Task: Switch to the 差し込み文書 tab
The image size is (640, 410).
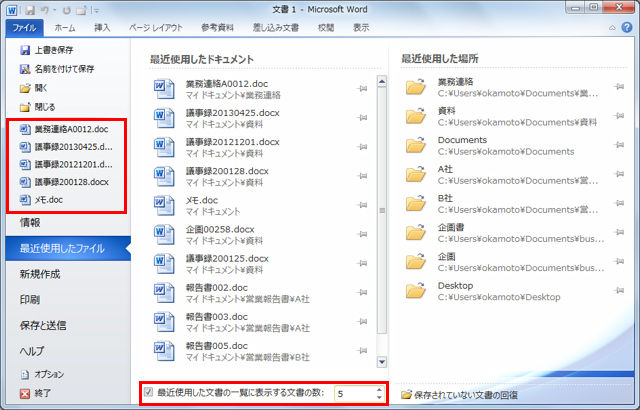Action: pos(276,28)
